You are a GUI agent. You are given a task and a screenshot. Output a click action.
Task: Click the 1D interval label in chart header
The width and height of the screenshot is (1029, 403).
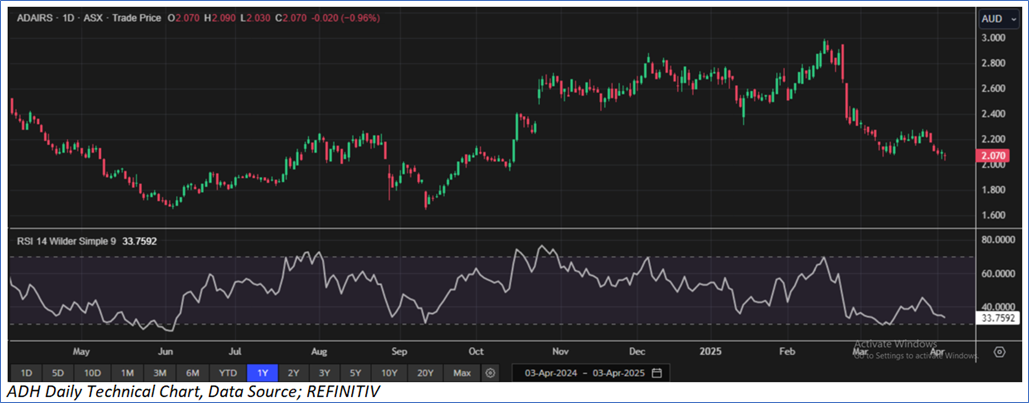pos(66,18)
